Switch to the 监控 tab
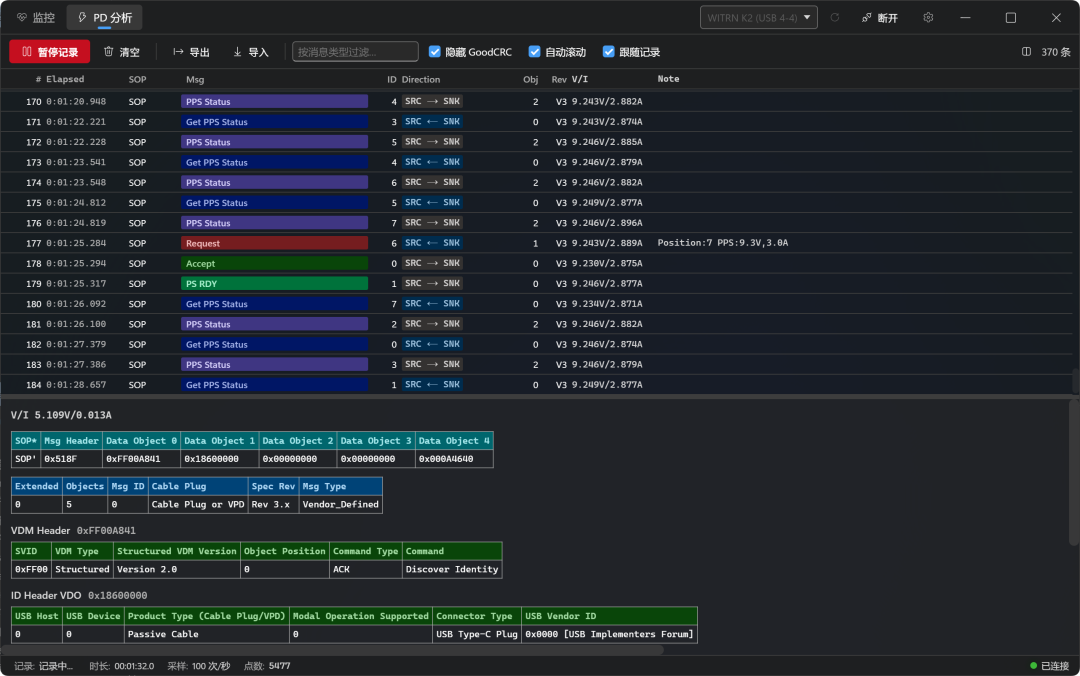The width and height of the screenshot is (1080, 676). tap(36, 17)
